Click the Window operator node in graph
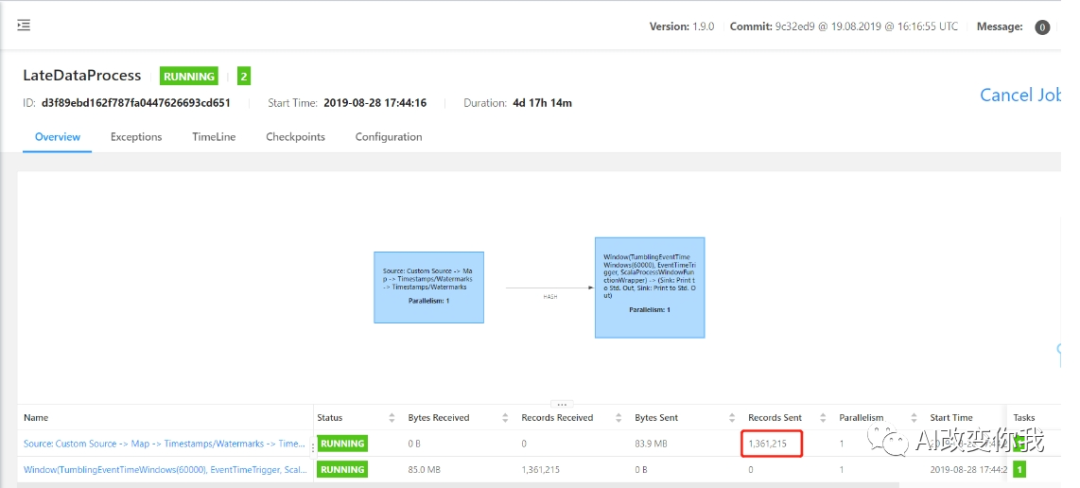Viewport: 1080px width, 488px height. coord(649,287)
